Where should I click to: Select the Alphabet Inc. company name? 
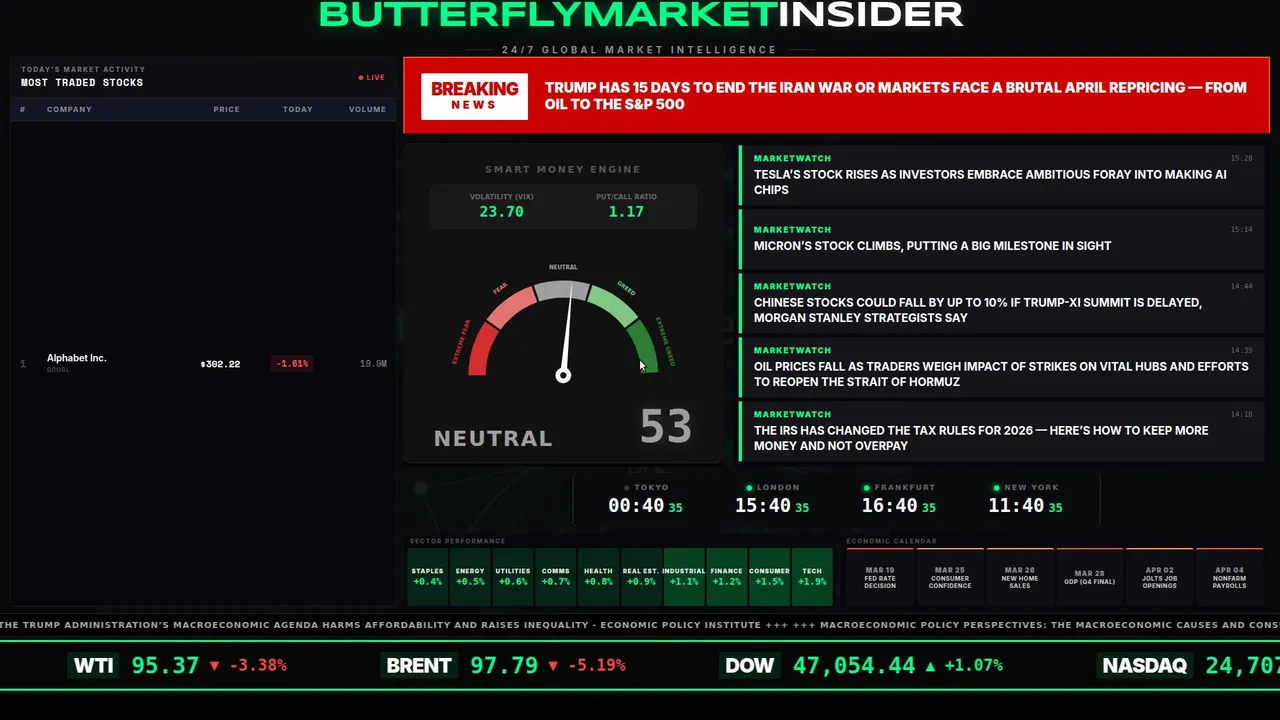pyautogui.click(x=77, y=358)
